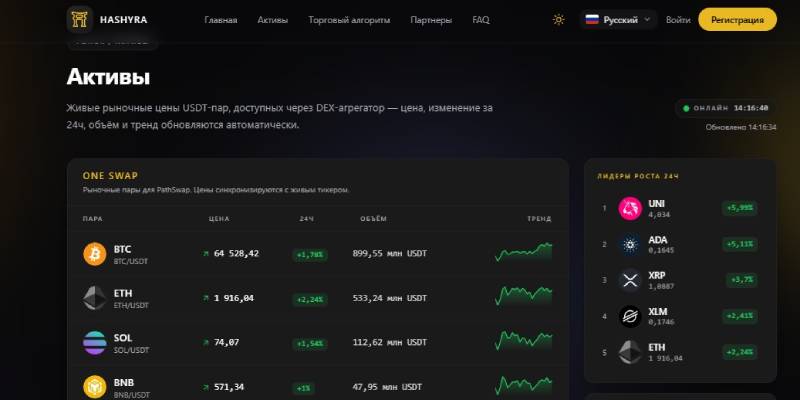Screen dimensions: 800x400
Task: Click the Войти login link
Action: [x=678, y=20]
